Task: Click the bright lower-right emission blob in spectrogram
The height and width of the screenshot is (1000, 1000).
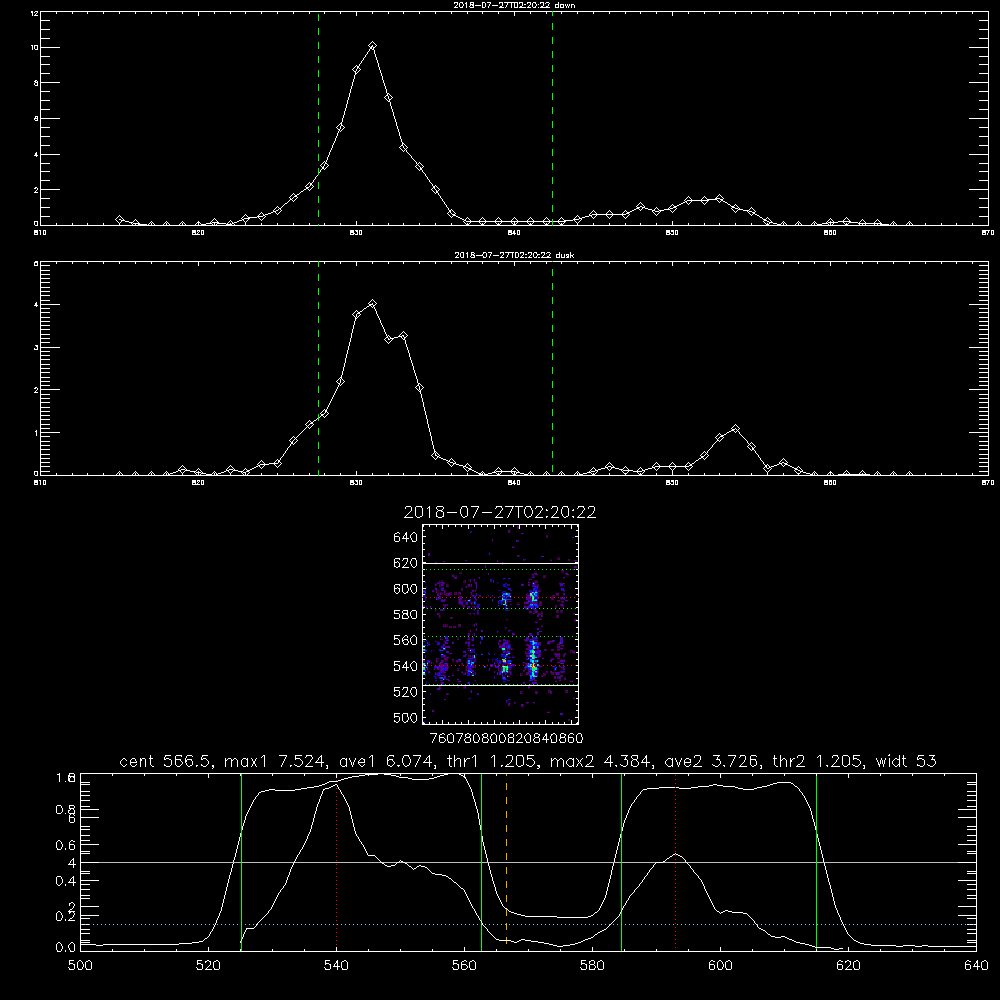Action: point(534,660)
